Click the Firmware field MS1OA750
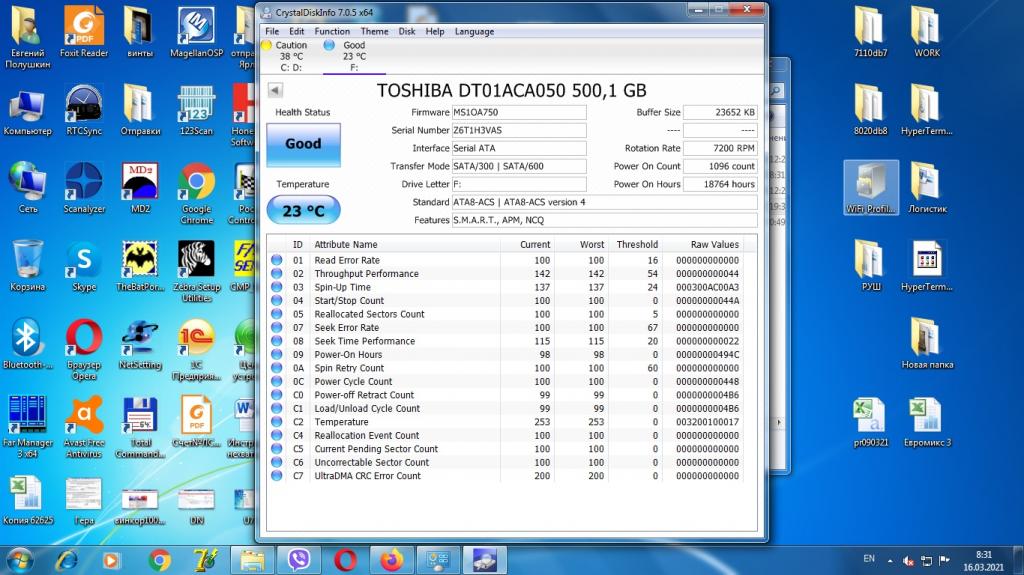 point(519,112)
